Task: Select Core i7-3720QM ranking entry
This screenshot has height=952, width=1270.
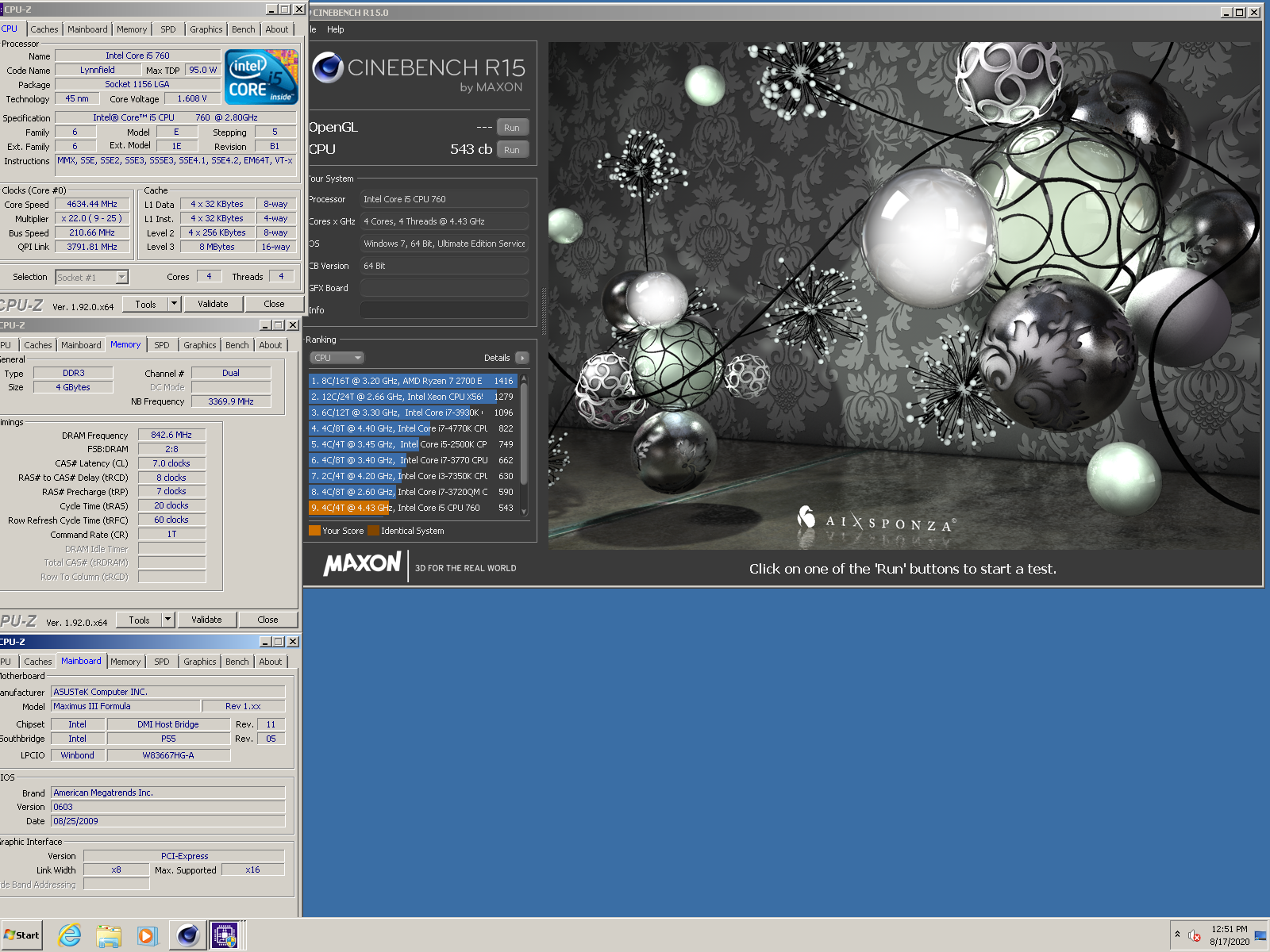Action: 413,492
